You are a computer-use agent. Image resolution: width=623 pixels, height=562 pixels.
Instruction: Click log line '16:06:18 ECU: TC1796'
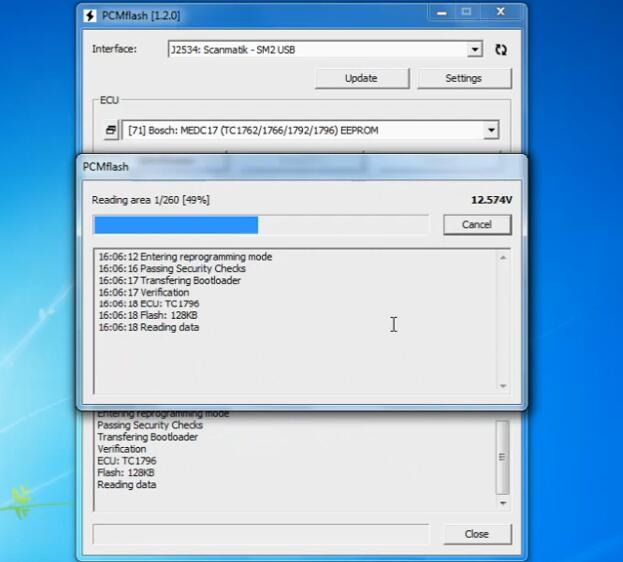point(149,304)
